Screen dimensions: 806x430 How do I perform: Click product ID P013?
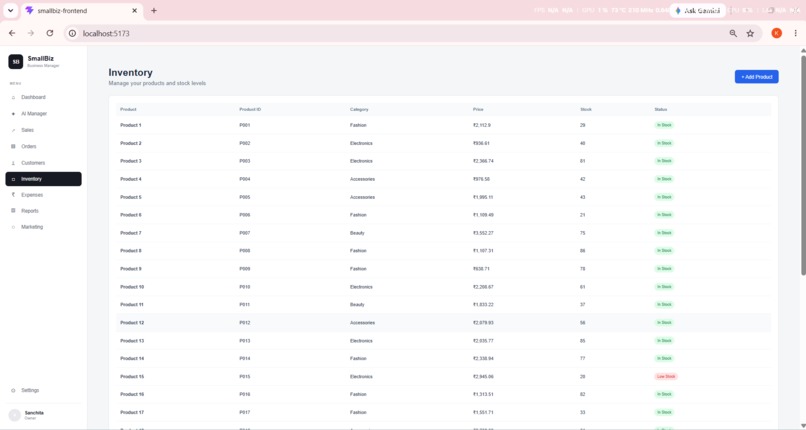pyautogui.click(x=245, y=341)
